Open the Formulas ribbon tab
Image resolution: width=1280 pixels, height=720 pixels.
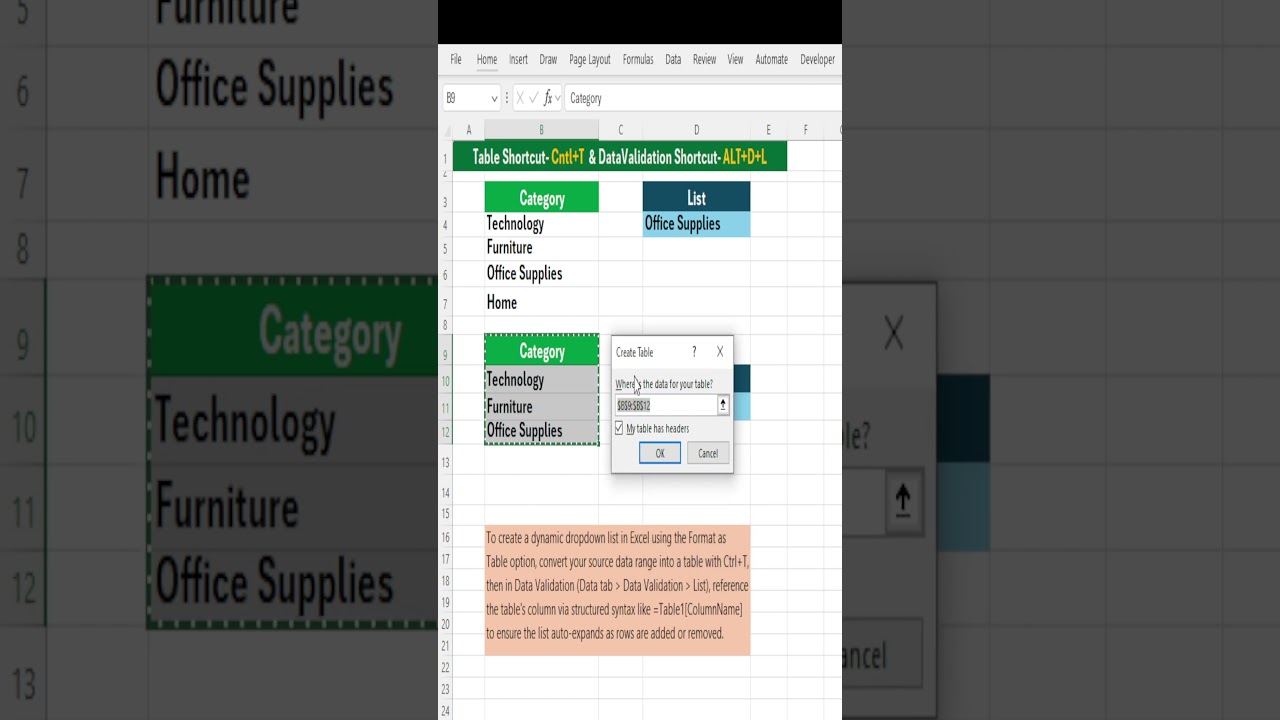[x=638, y=59]
